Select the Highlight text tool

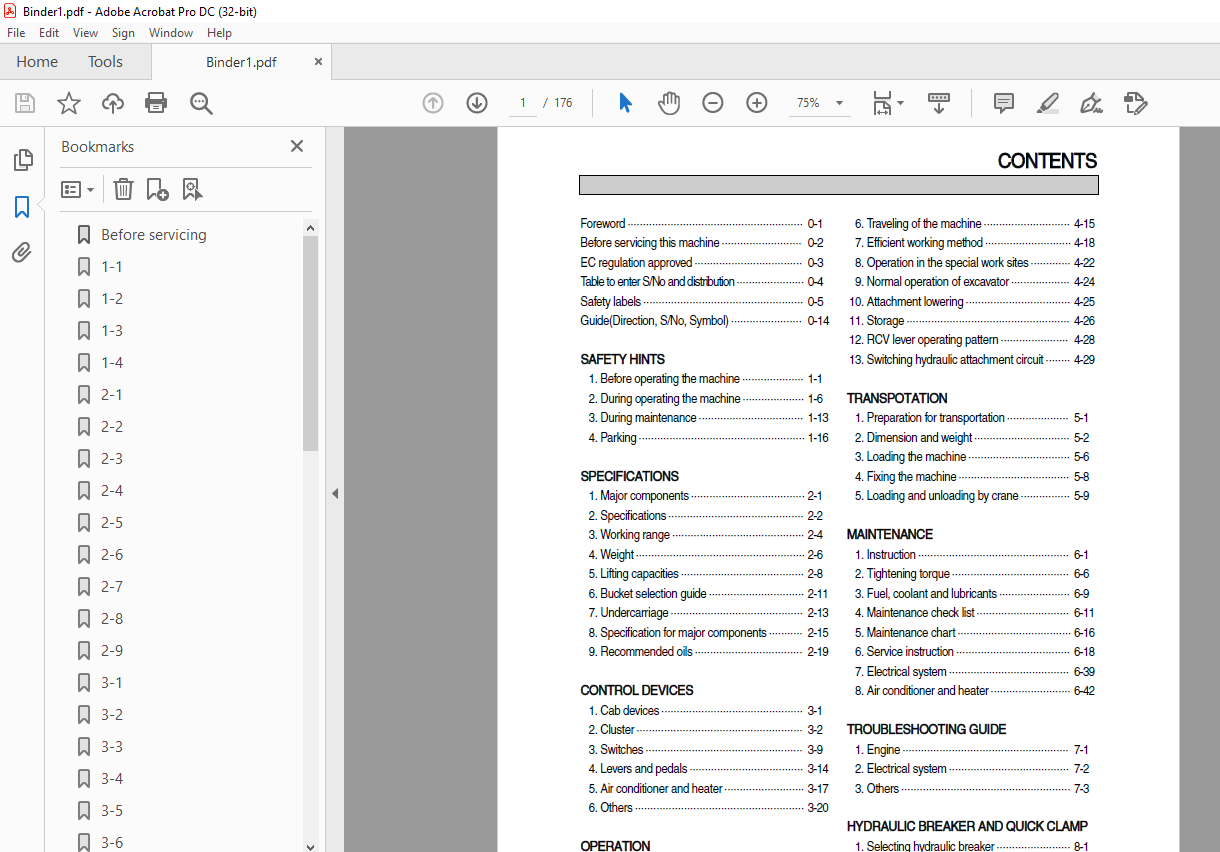coord(1047,103)
